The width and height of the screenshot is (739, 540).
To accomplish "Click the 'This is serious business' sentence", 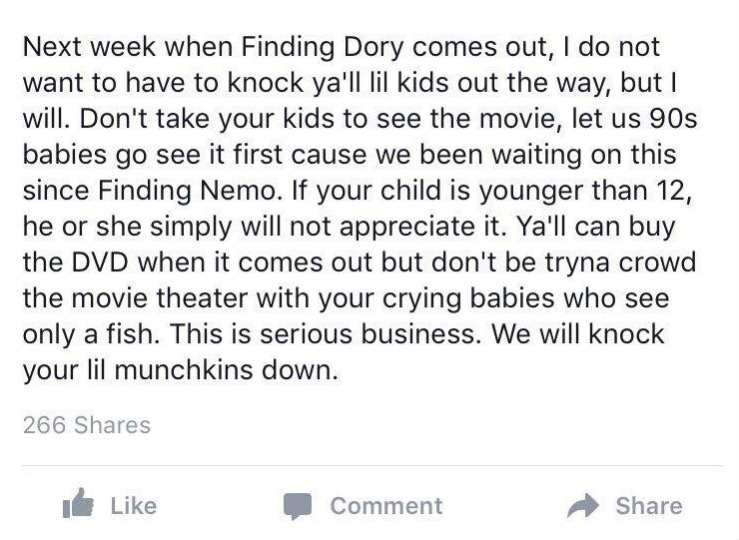I will pyautogui.click(x=322, y=334).
